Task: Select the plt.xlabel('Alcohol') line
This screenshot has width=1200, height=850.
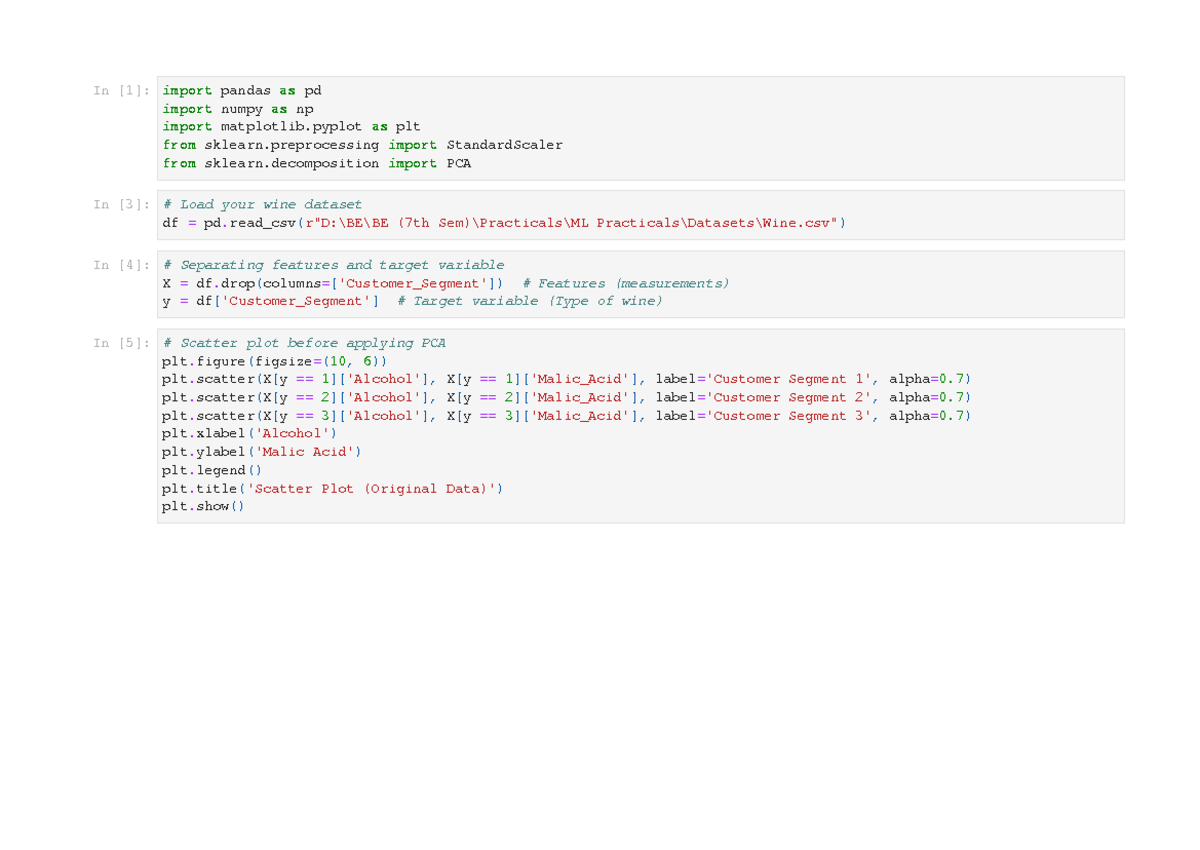Action: (x=250, y=433)
